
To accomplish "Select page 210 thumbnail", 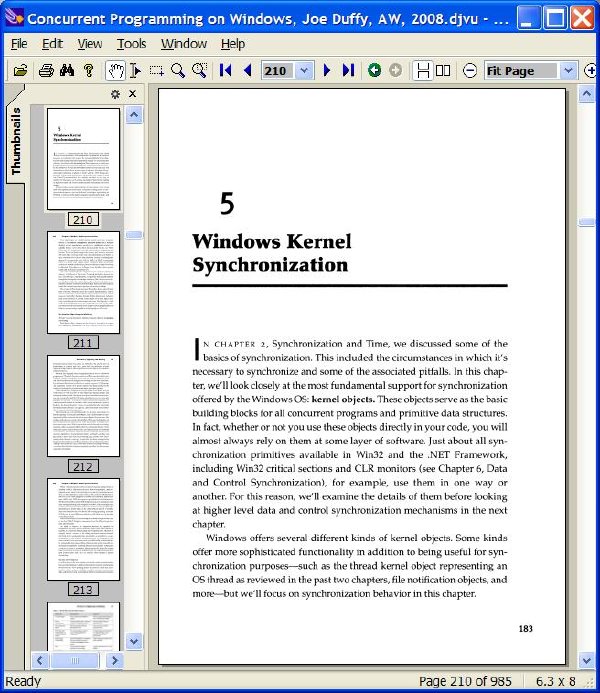I will 84,159.
